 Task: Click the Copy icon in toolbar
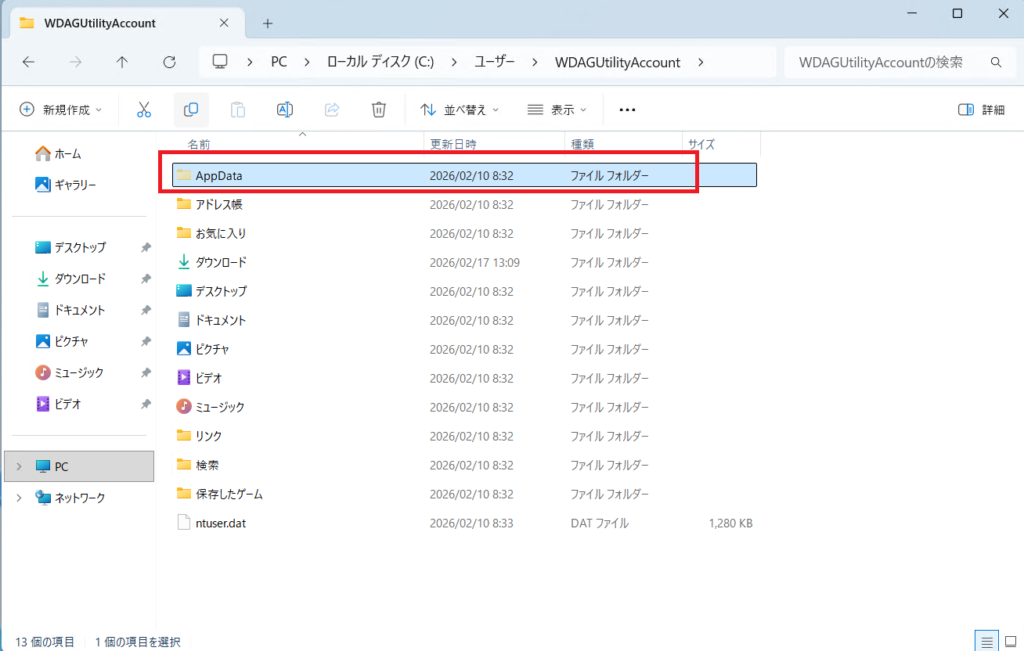[191, 109]
